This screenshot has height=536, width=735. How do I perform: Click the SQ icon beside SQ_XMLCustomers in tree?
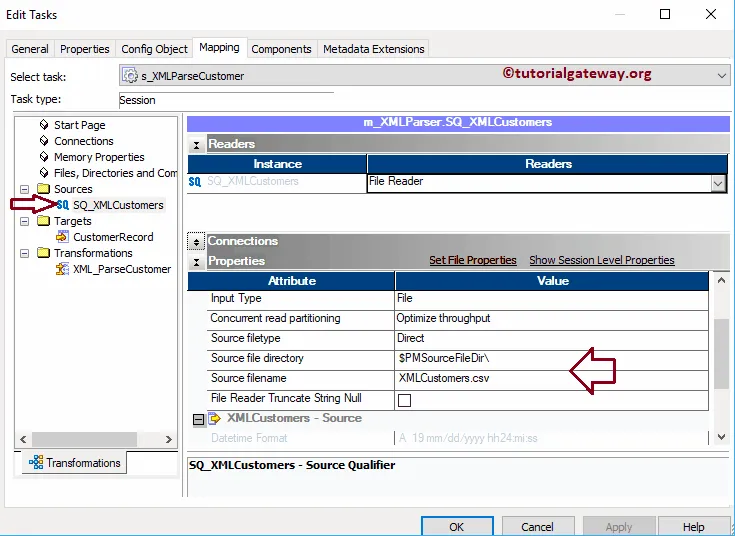tap(63, 205)
